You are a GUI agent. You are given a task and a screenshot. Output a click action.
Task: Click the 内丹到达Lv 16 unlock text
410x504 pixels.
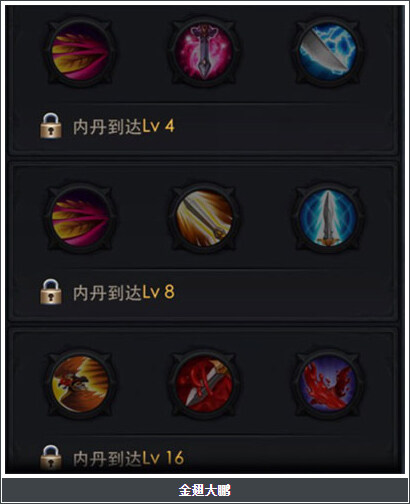128,458
